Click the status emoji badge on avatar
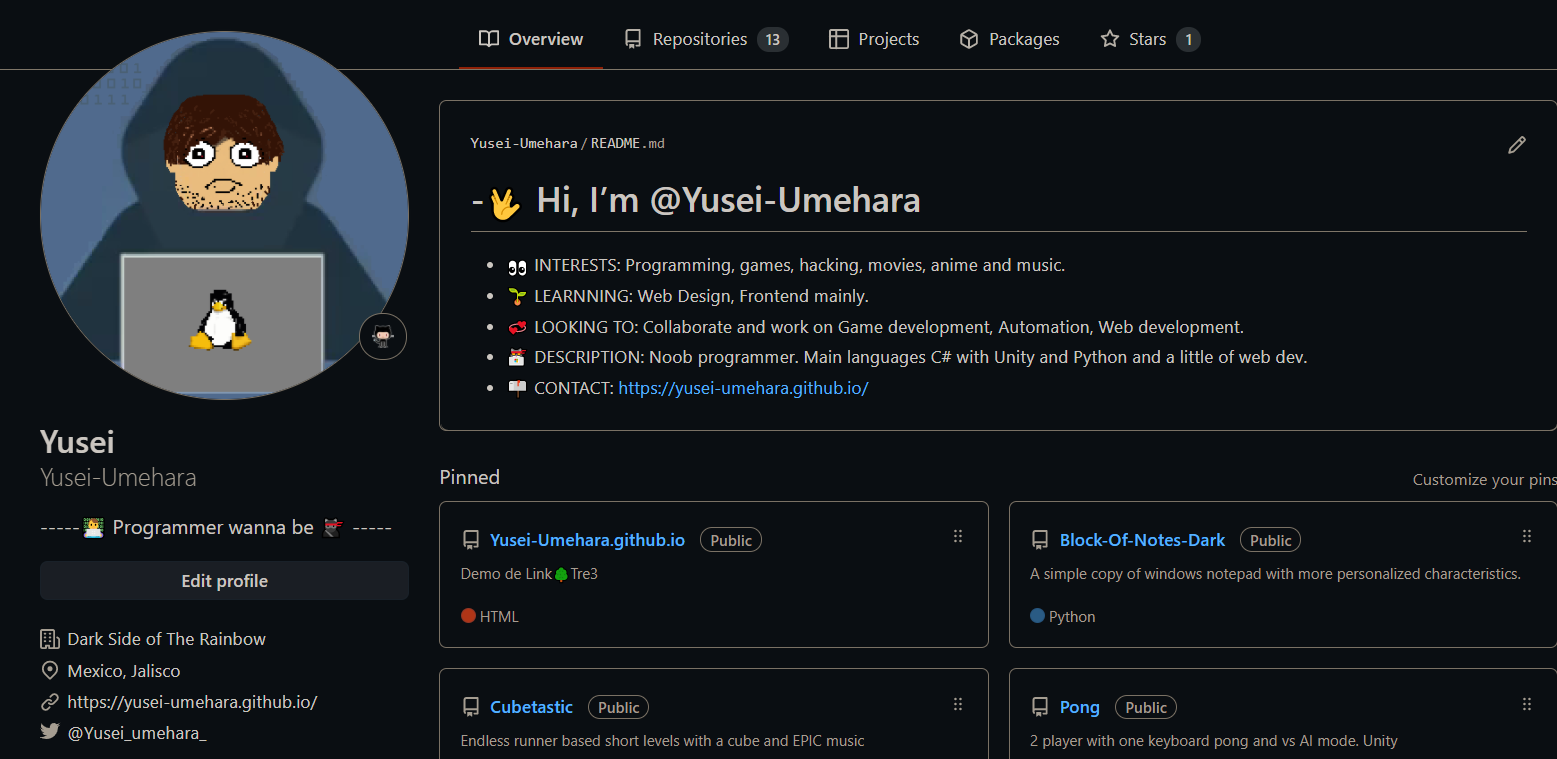 [x=383, y=336]
